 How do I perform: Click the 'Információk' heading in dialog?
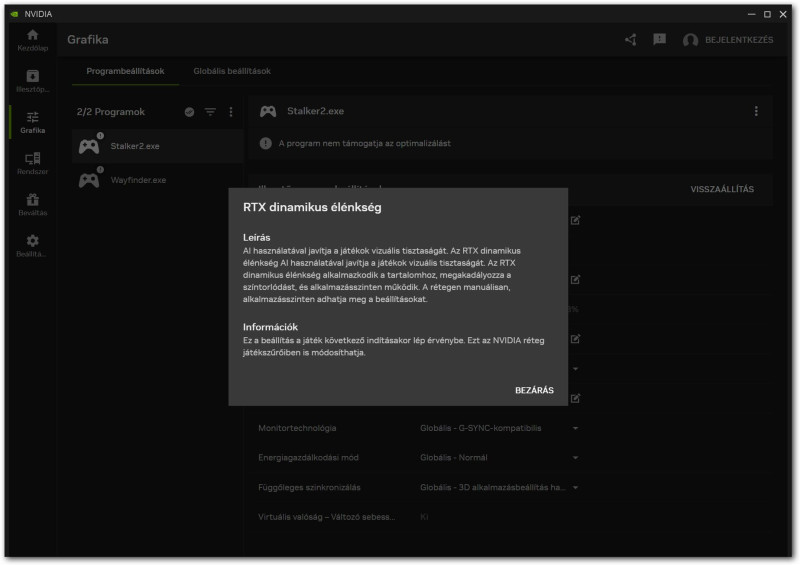point(270,327)
